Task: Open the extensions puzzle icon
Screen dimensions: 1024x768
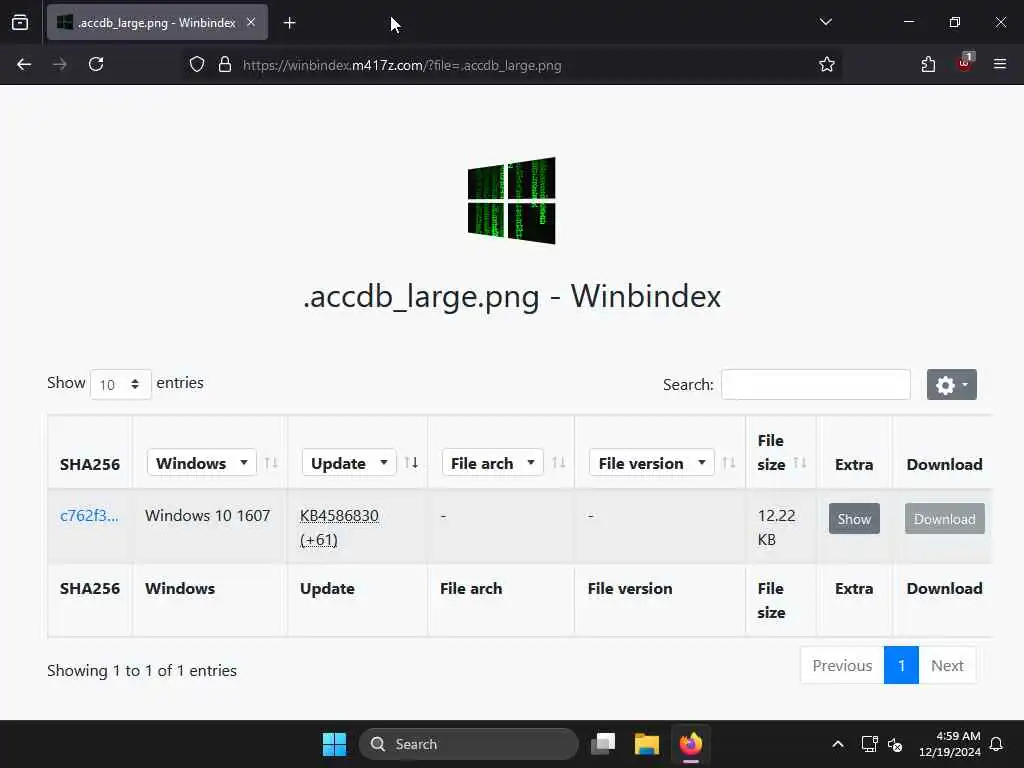Action: (928, 64)
